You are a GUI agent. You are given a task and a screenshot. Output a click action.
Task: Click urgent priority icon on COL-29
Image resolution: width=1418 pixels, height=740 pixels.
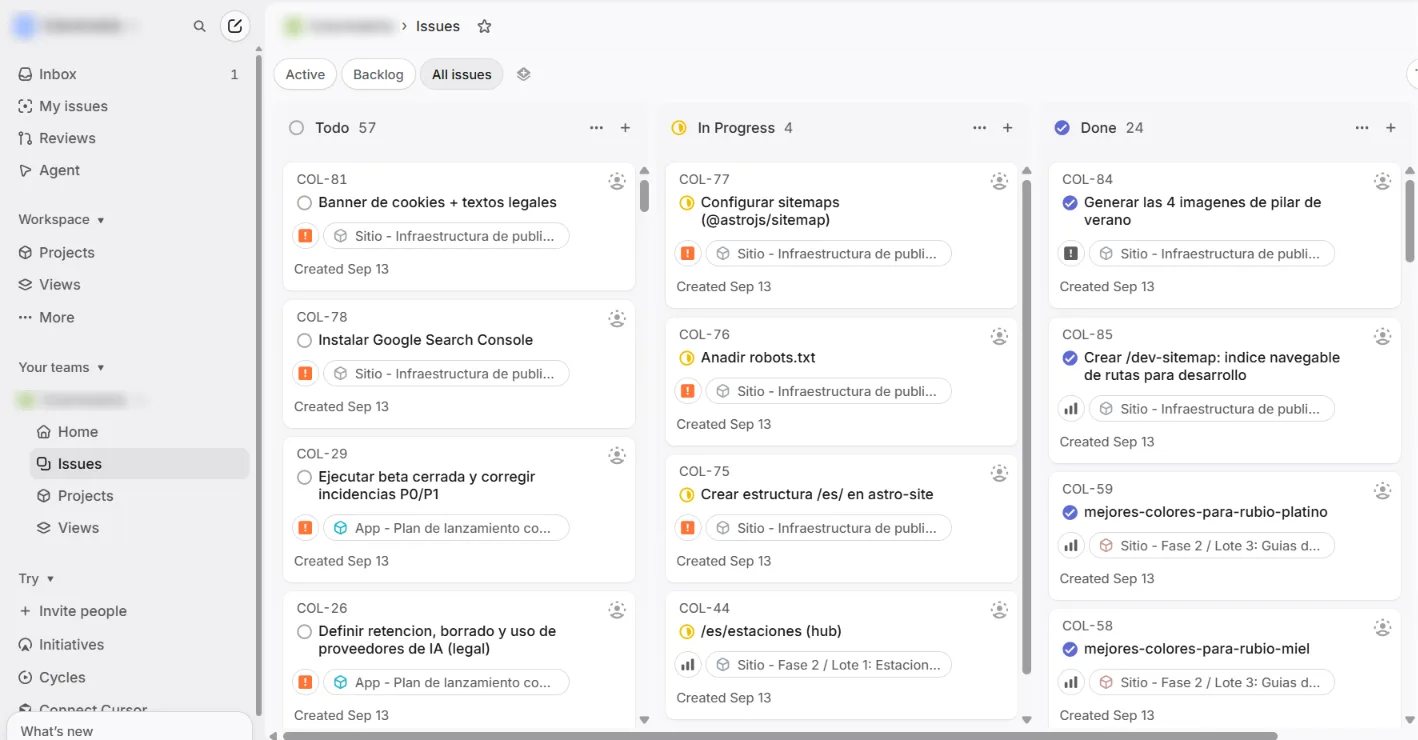[306, 528]
